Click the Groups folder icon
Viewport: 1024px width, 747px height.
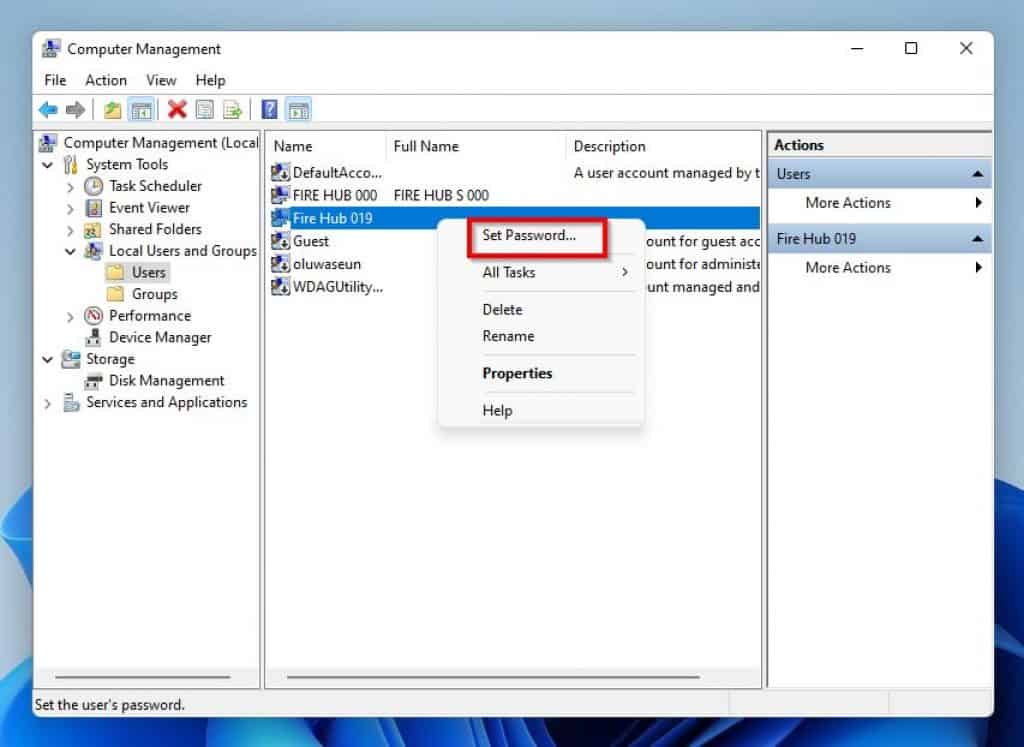(115, 294)
